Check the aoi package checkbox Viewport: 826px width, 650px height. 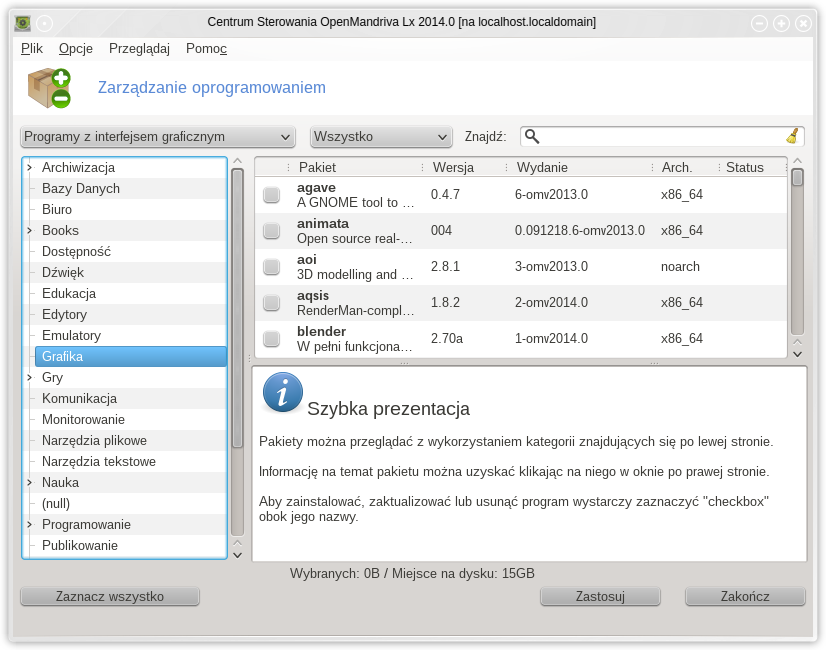[272, 267]
